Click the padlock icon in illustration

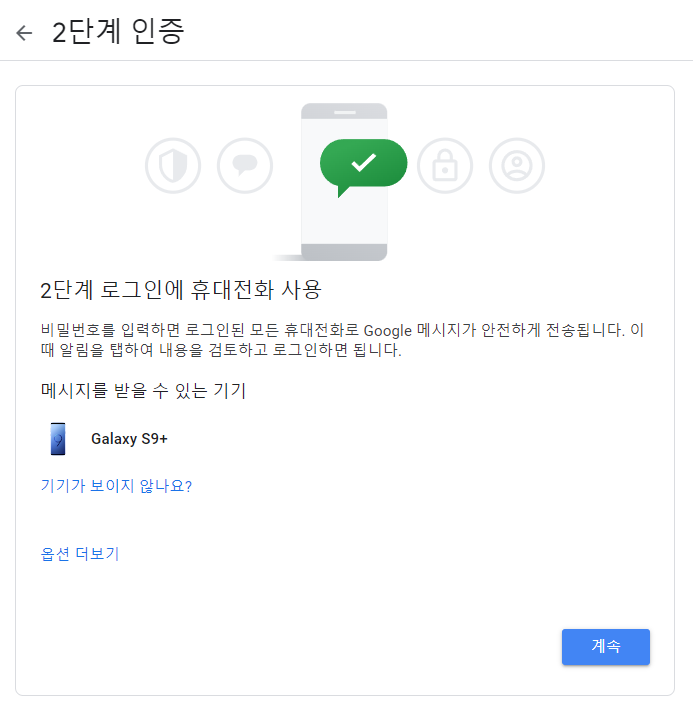tap(445, 166)
